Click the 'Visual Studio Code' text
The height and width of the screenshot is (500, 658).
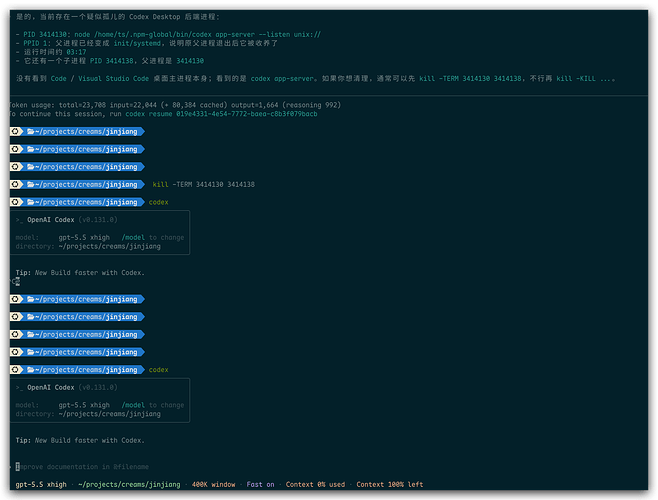113,79
